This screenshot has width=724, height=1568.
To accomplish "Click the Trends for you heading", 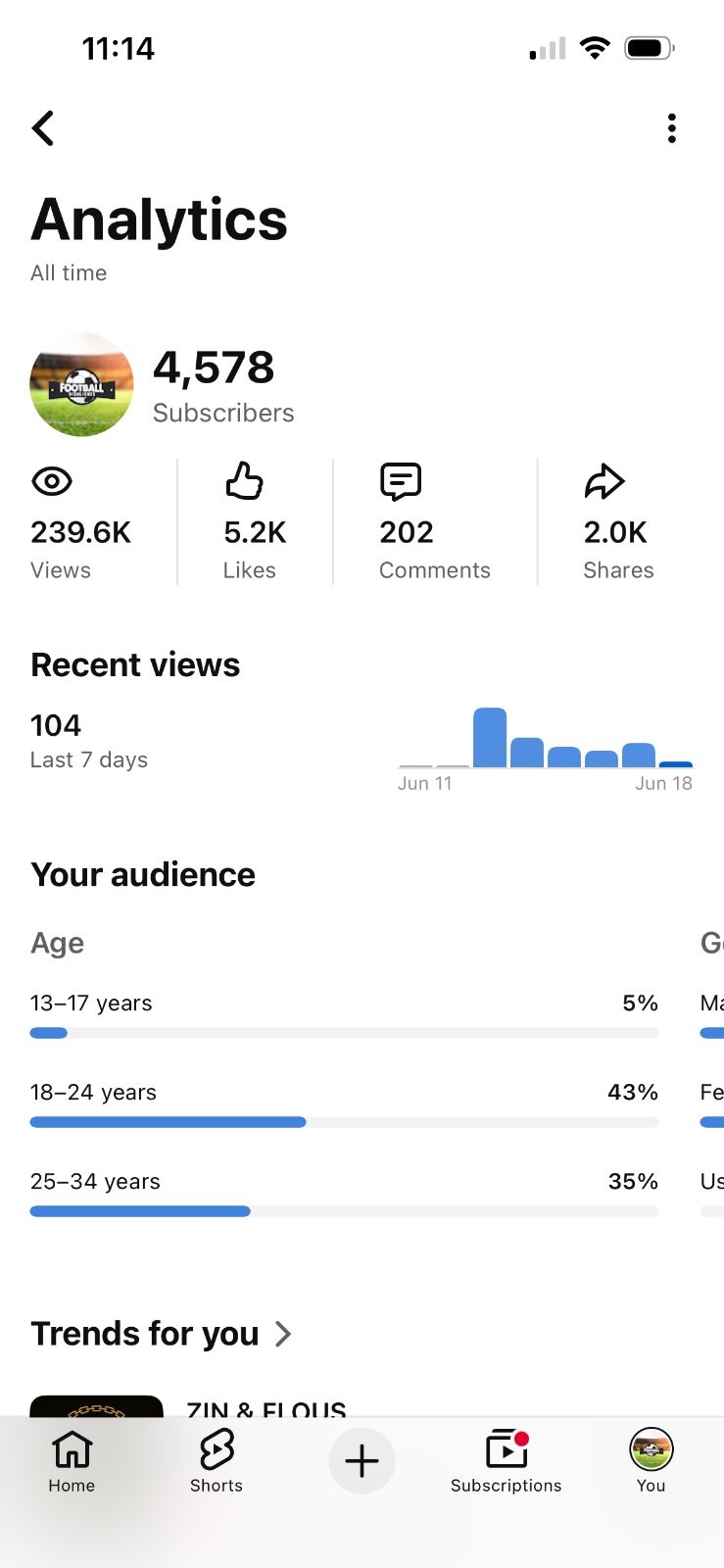I will (x=145, y=1334).
